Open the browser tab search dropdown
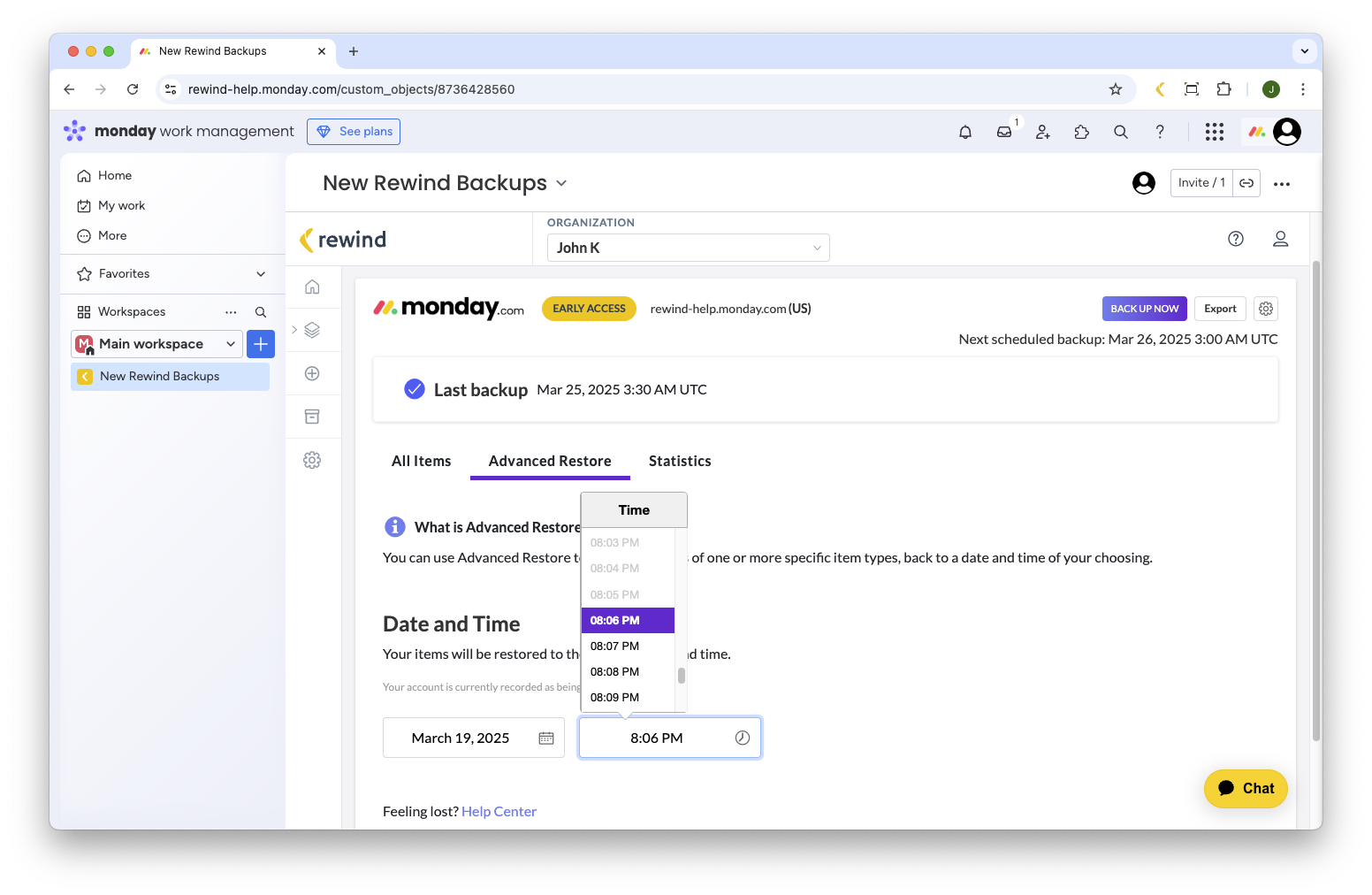 pos(1305,51)
